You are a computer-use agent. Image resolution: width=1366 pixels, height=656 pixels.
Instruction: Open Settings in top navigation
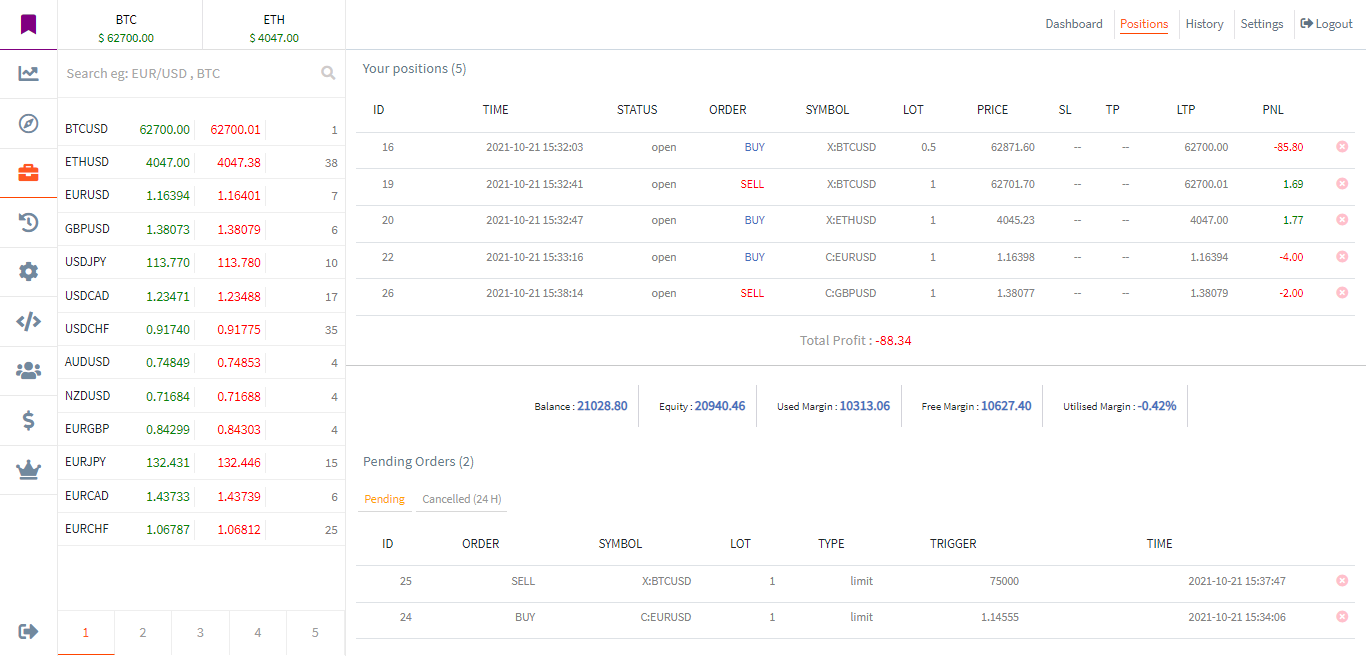[1262, 24]
